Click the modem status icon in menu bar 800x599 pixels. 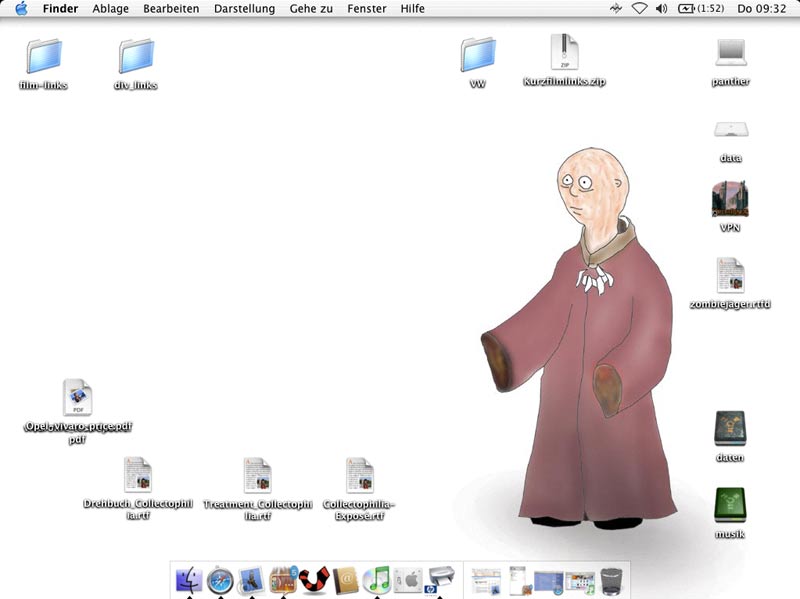616,9
